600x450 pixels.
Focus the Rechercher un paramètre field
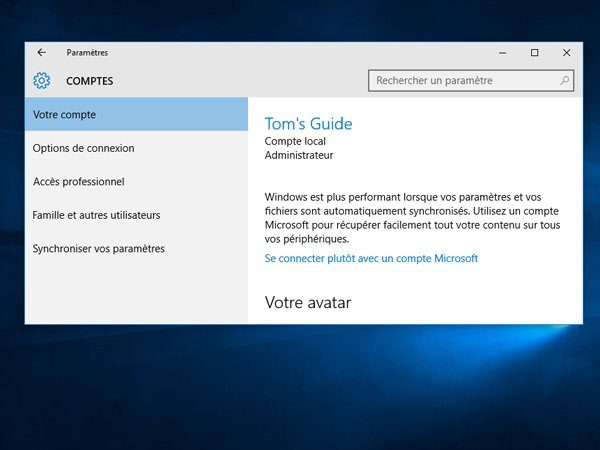pyautogui.click(x=471, y=80)
